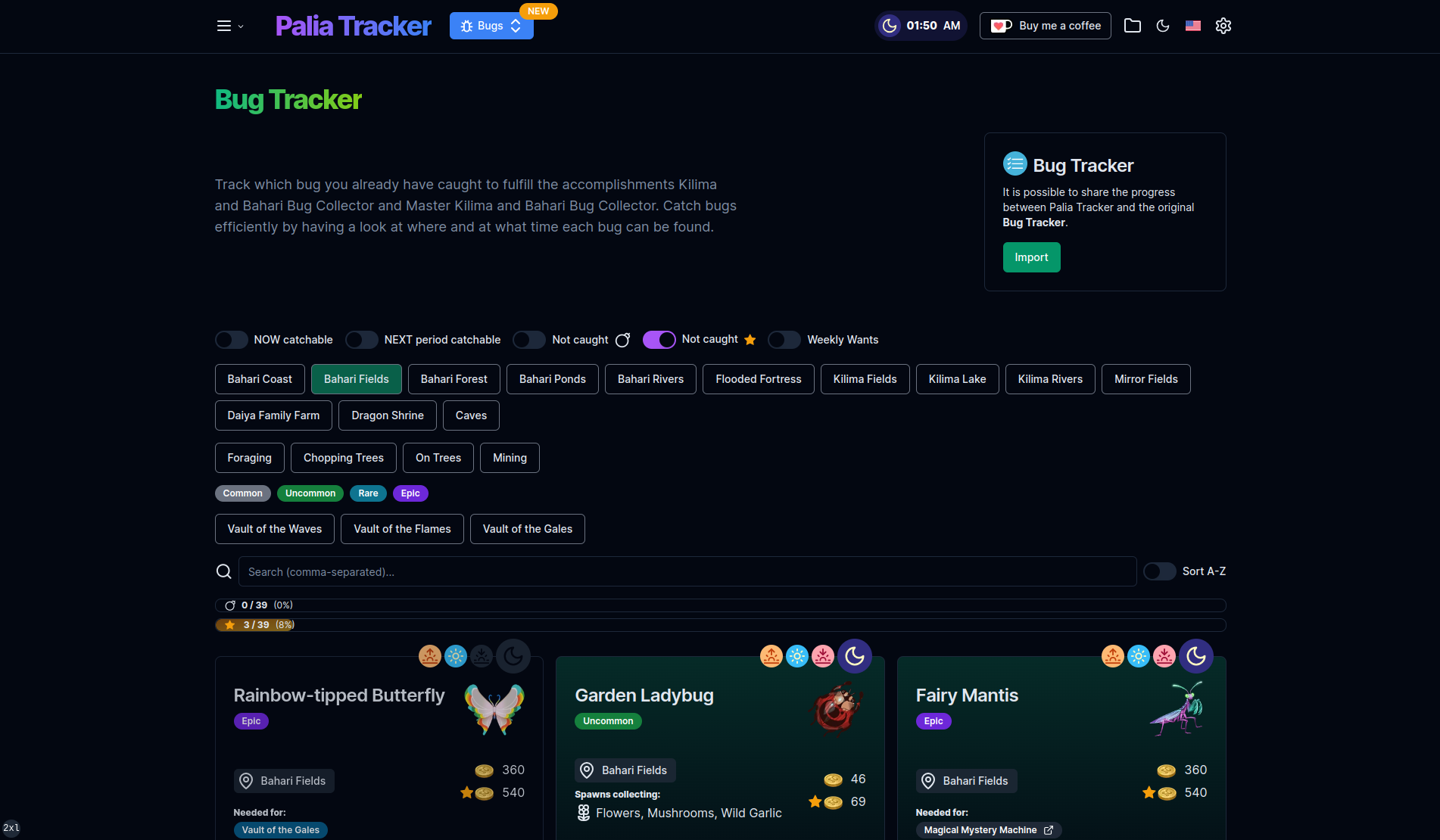
Task: Open the search by clicking the magnifier icon
Action: pyautogui.click(x=224, y=571)
